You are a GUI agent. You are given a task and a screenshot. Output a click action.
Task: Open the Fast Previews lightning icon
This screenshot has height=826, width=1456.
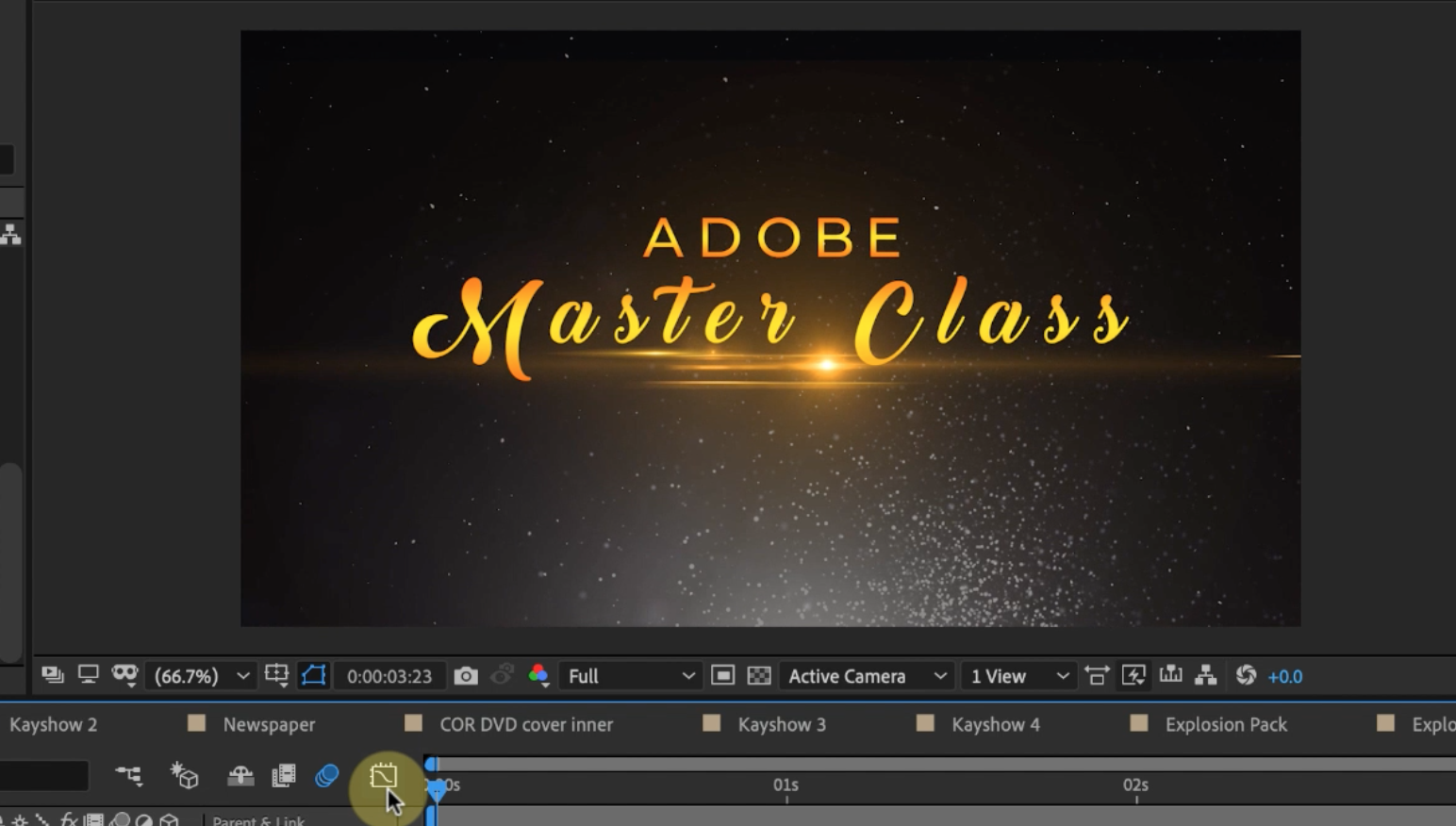coord(1133,675)
